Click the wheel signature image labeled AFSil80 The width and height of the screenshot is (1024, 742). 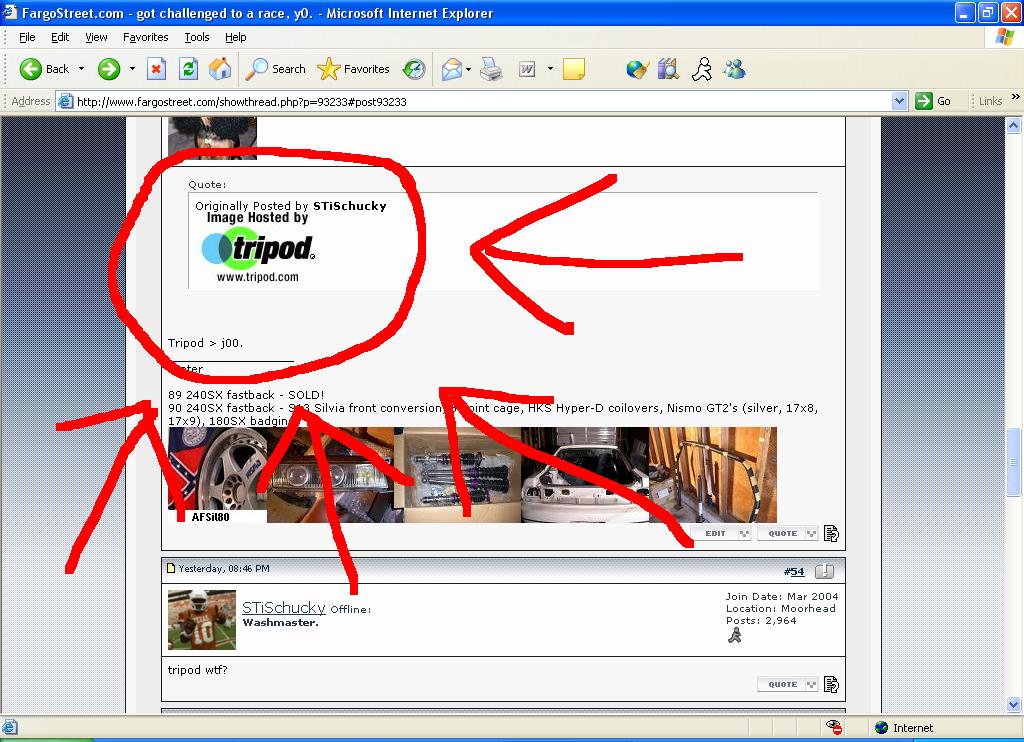coord(217,475)
